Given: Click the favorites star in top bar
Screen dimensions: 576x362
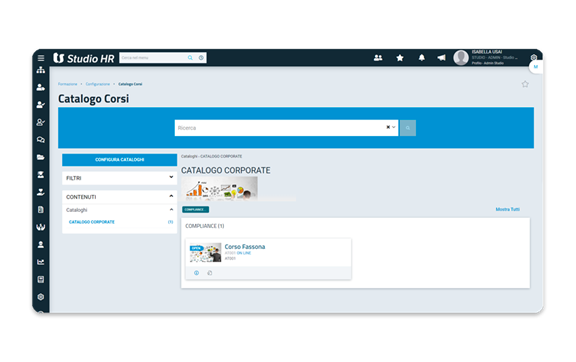Looking at the screenshot, I should (x=400, y=58).
